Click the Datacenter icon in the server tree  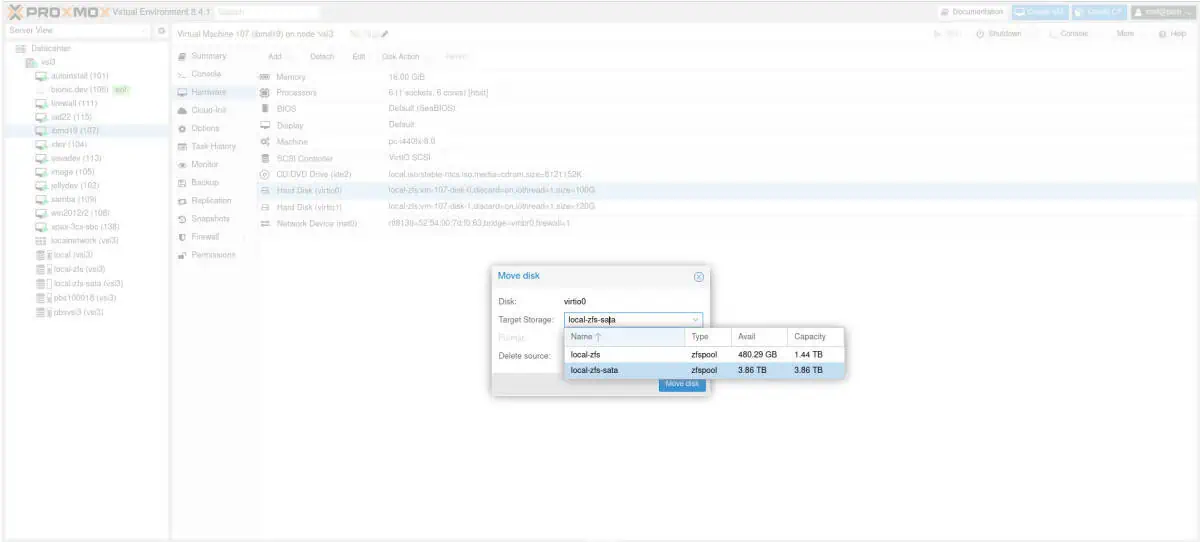21,48
